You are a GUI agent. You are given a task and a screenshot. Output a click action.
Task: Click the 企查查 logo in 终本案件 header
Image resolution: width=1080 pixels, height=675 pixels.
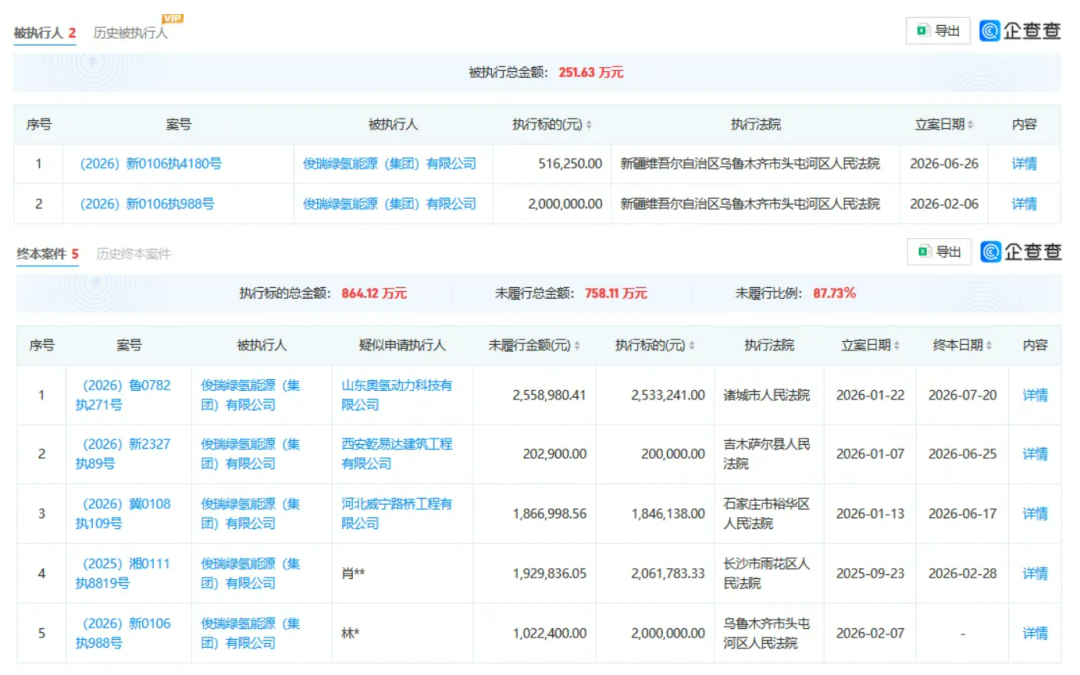(x=1021, y=251)
